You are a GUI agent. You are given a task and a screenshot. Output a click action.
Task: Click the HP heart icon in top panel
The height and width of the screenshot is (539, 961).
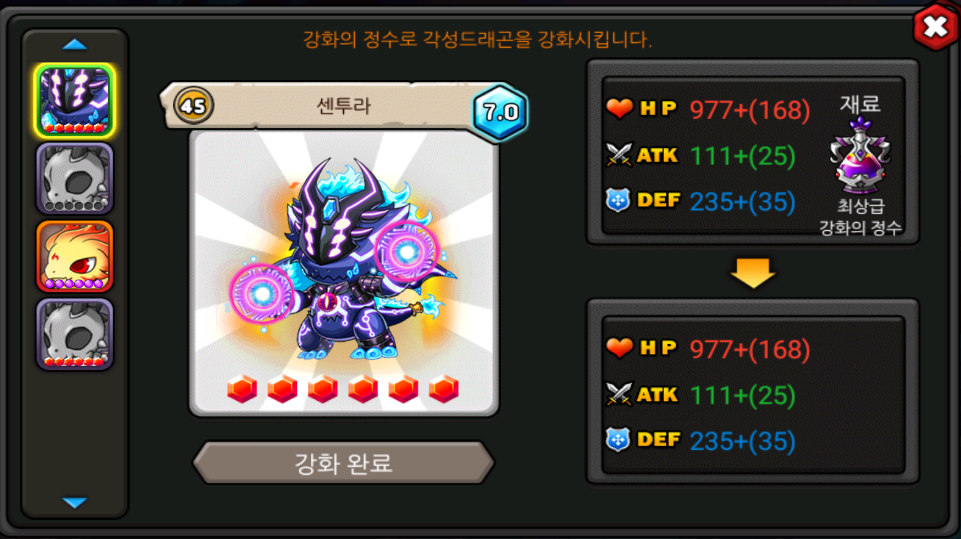point(619,109)
